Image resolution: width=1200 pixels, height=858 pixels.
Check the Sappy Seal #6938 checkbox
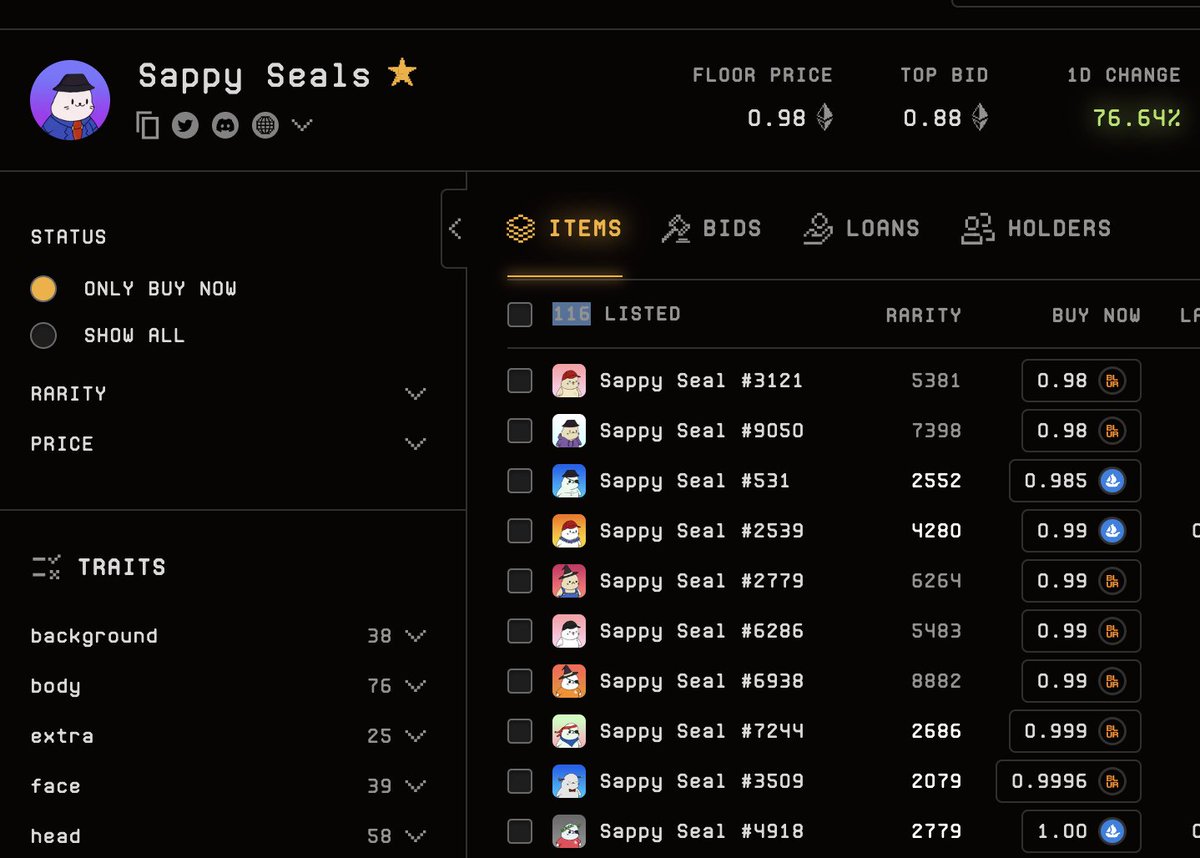[x=520, y=681]
